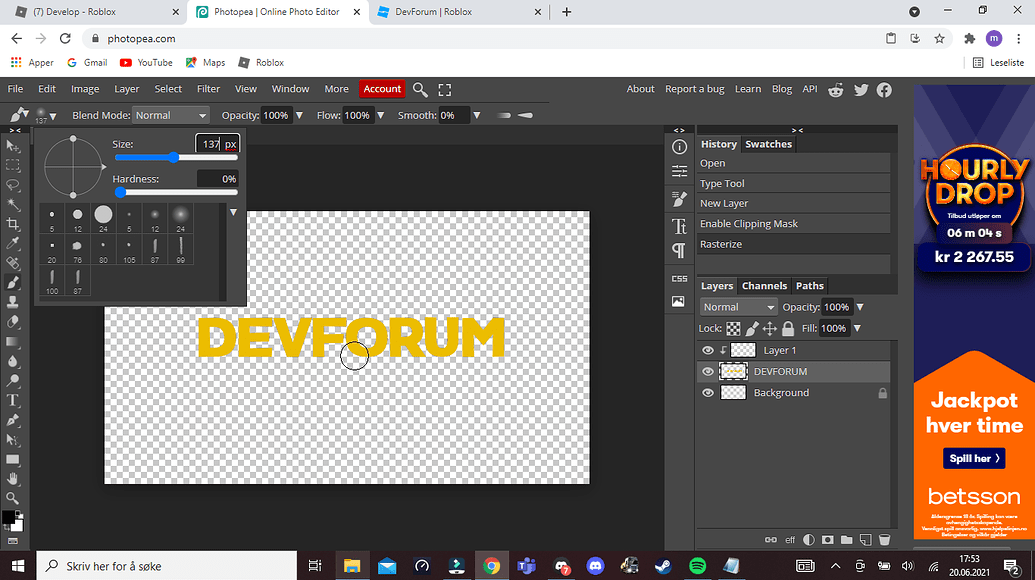Pick the Zoom tool
The width and height of the screenshot is (1035, 580).
[x=13, y=497]
